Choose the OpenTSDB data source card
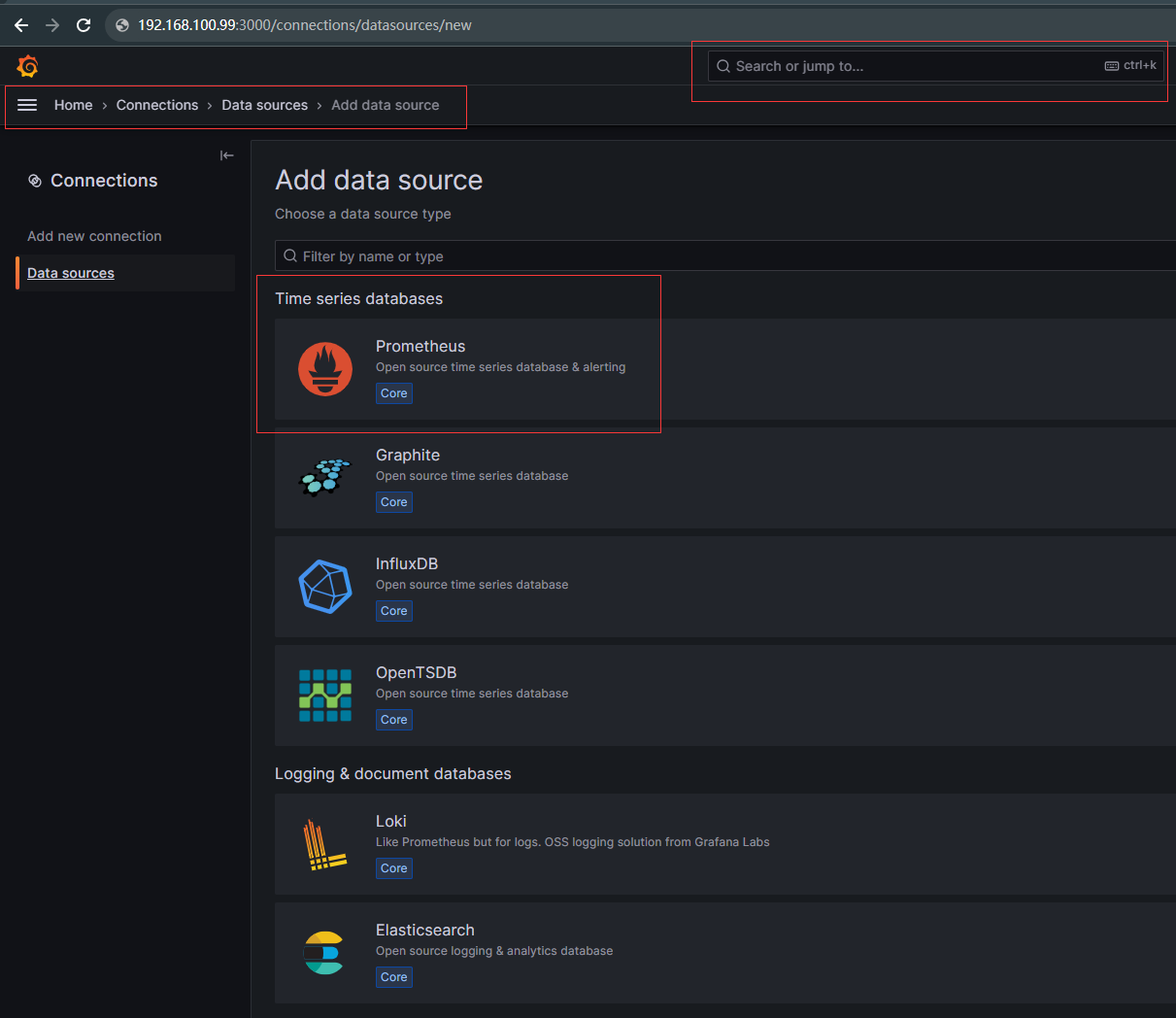This screenshot has height=1018, width=1176. [724, 696]
